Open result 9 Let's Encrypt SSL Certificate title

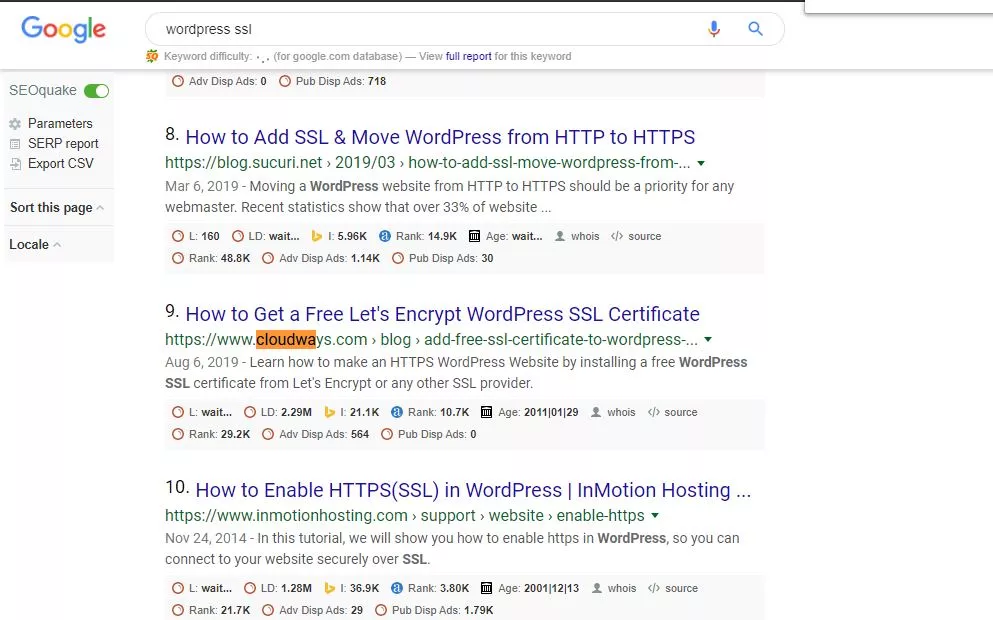(x=442, y=314)
